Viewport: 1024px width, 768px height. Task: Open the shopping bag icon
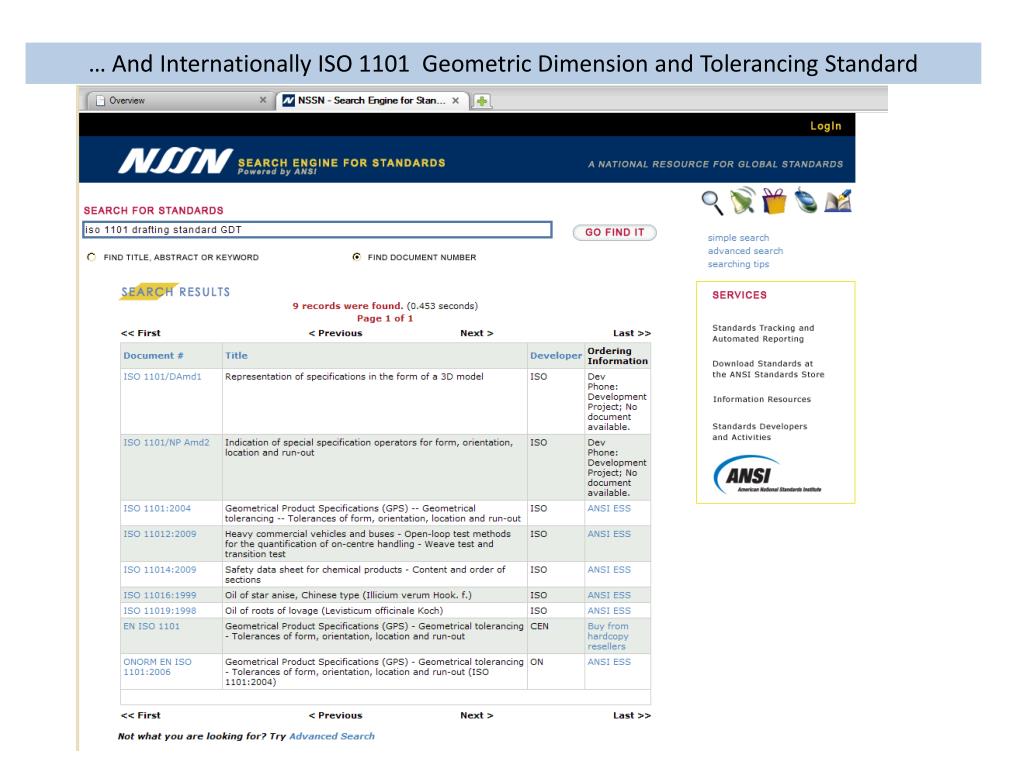[x=774, y=200]
